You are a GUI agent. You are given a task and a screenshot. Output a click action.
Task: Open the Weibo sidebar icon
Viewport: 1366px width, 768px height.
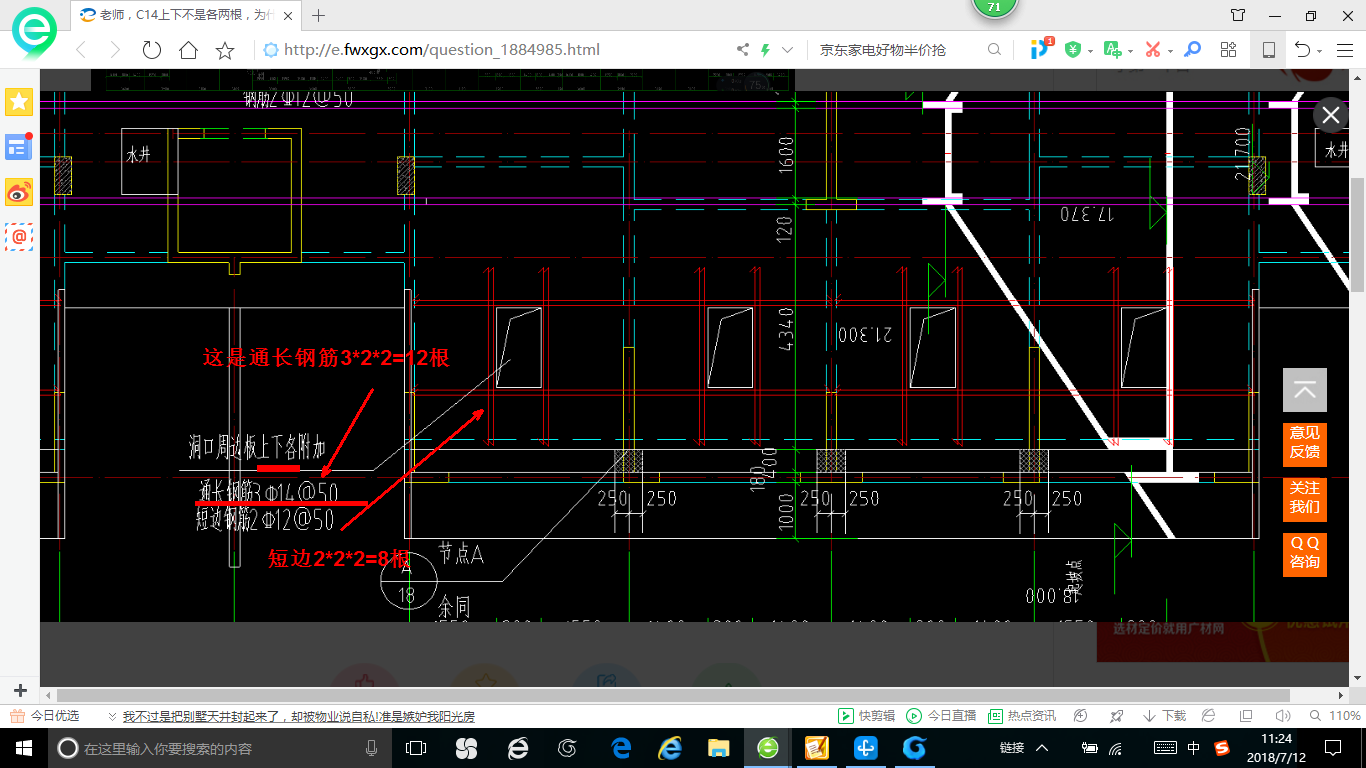point(19,192)
